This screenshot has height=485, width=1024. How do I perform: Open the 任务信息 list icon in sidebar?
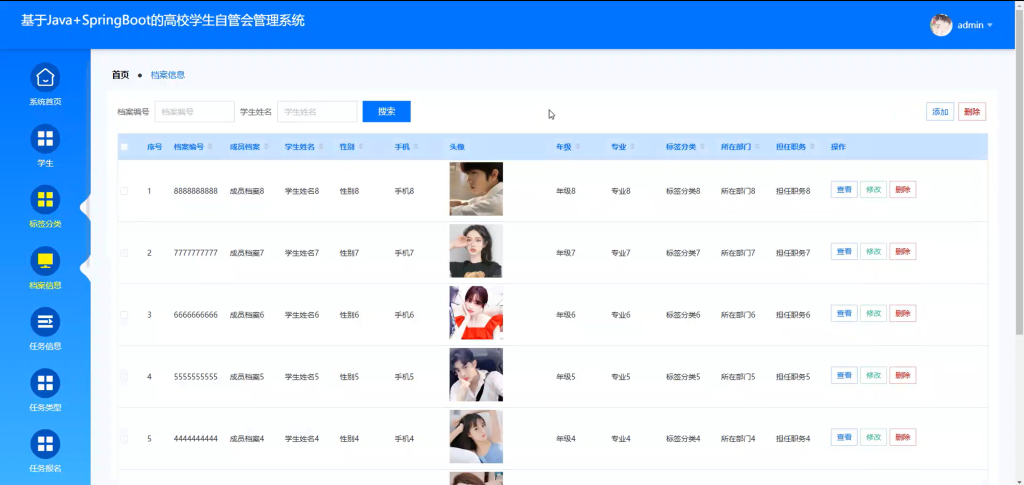(x=45, y=322)
